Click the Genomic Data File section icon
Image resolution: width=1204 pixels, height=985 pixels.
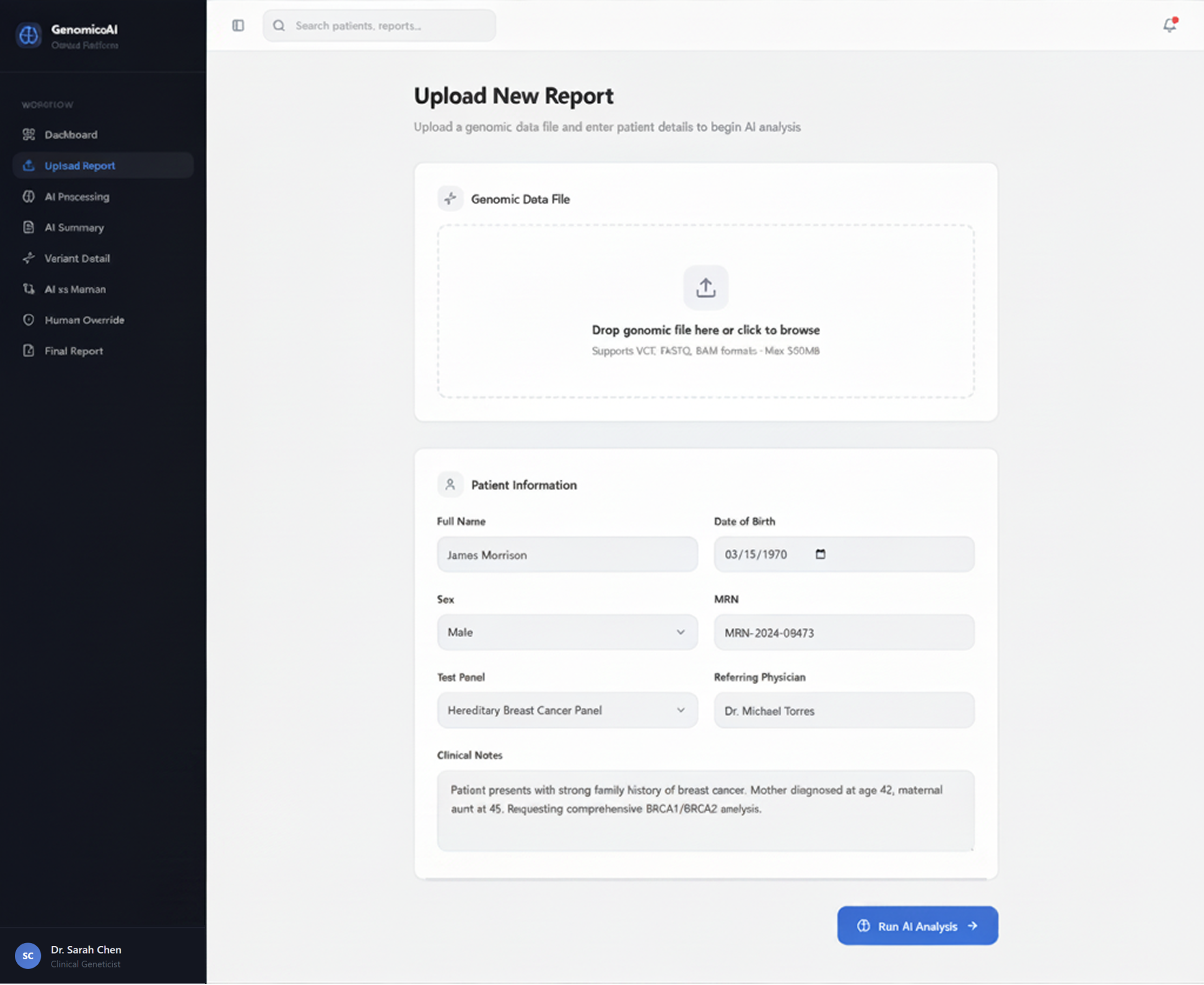pos(450,198)
